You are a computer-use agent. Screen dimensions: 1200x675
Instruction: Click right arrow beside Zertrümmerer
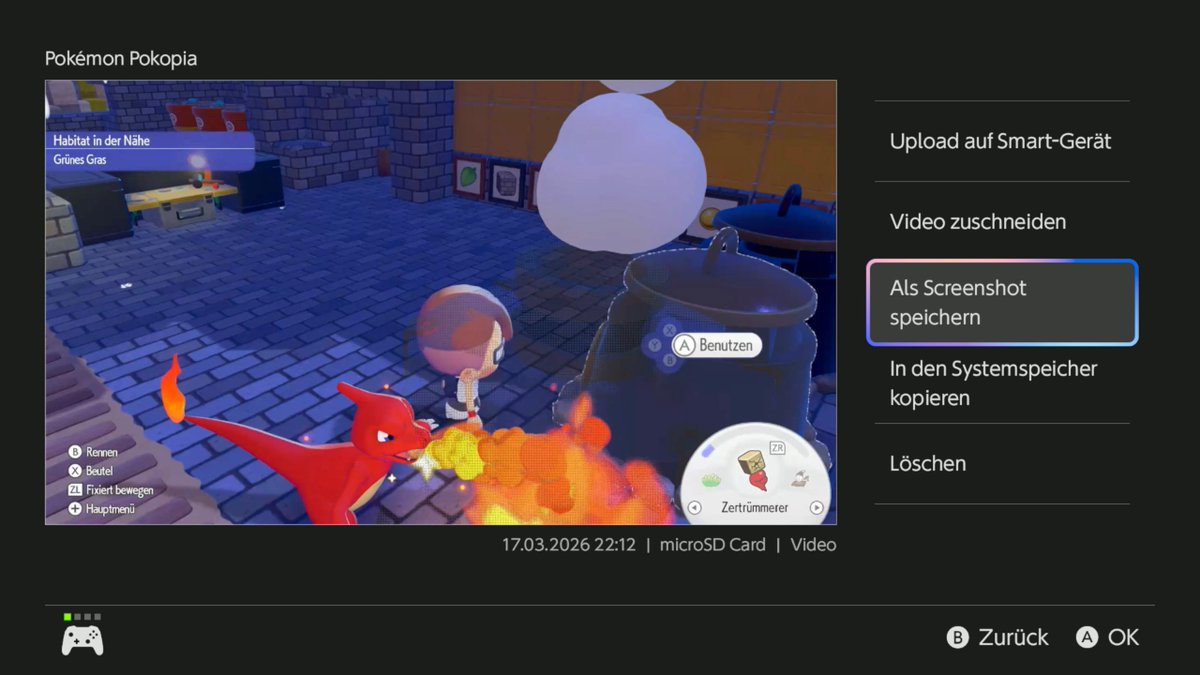click(x=816, y=508)
